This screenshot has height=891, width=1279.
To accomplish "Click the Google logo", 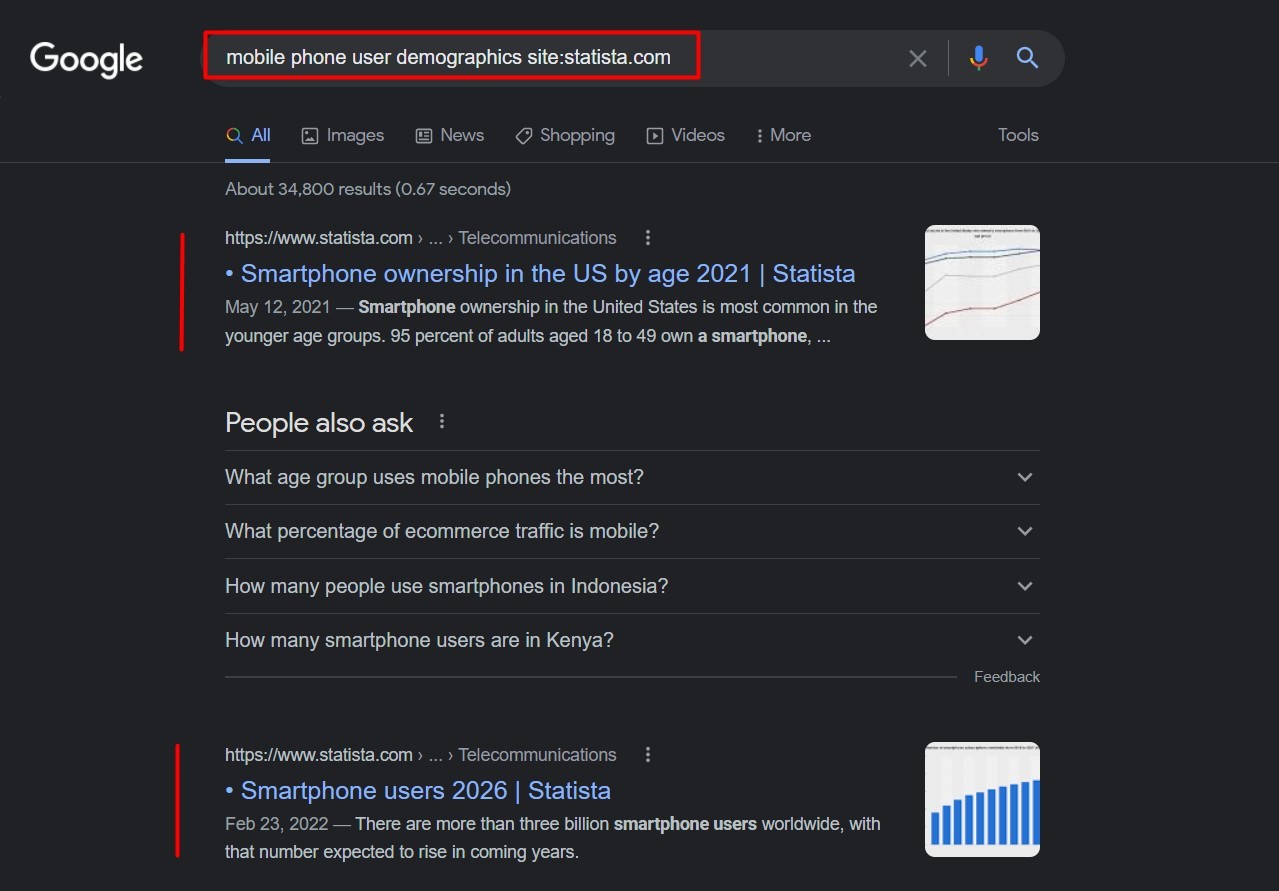I will pyautogui.click(x=86, y=60).
